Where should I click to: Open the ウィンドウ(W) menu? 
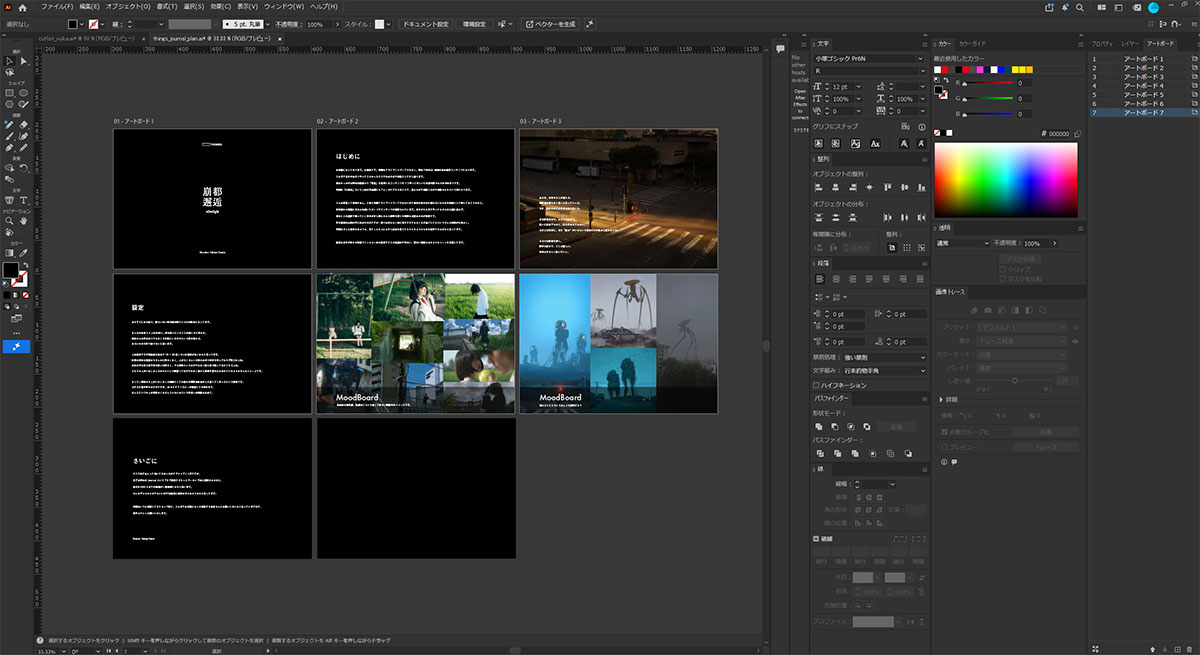(x=285, y=7)
